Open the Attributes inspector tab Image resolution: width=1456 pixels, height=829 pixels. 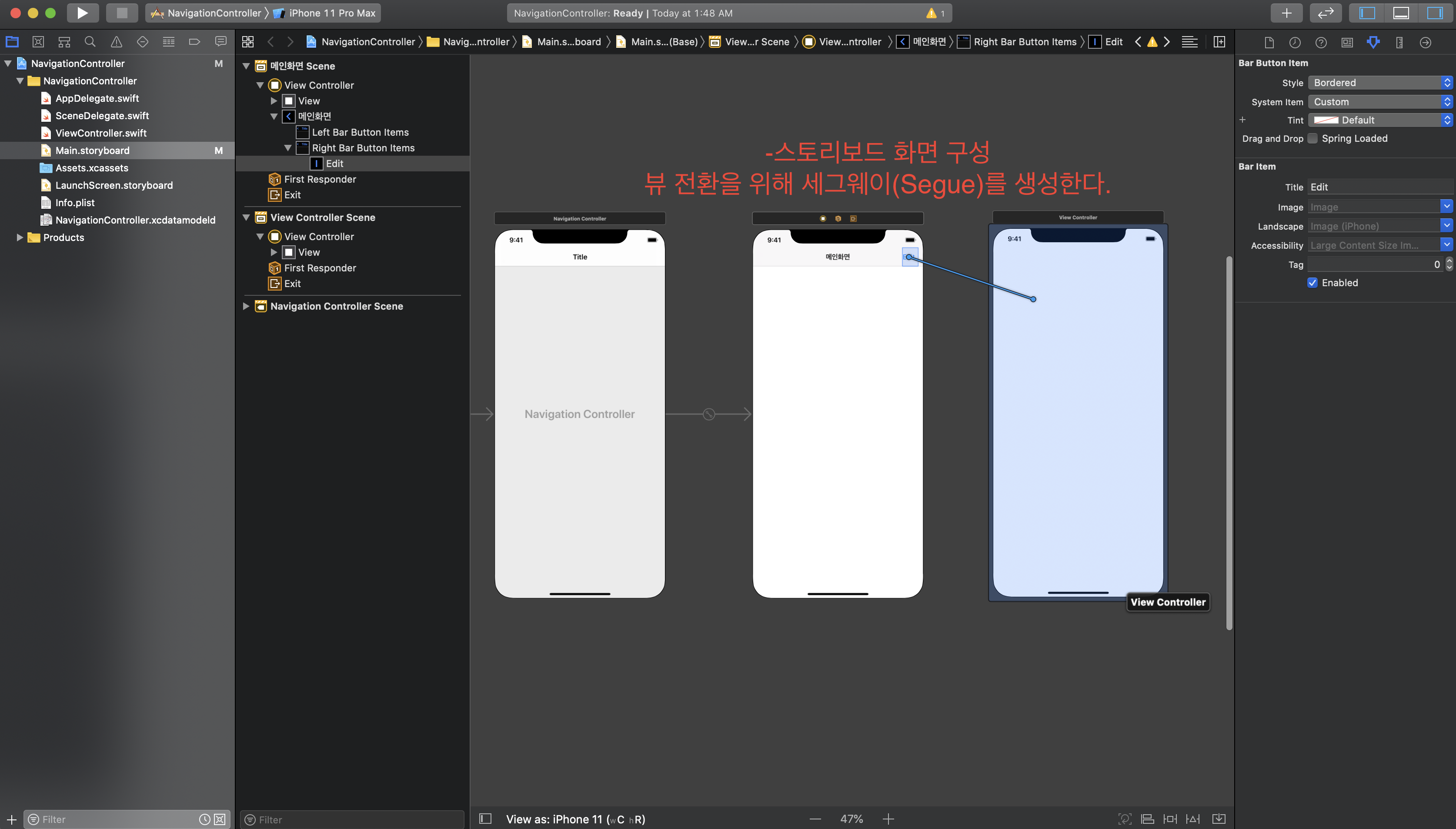click(1373, 42)
